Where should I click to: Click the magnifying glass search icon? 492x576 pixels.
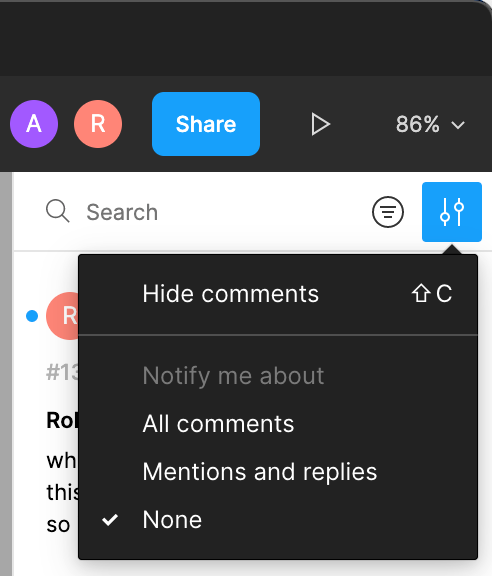[x=58, y=211]
